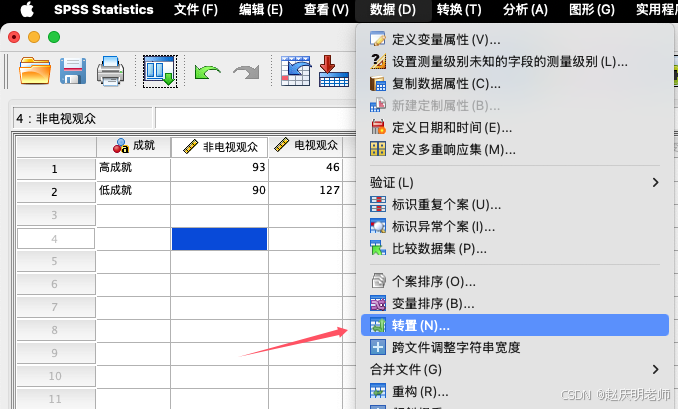Click the cell reference box 4 : 非电视观众

click(x=82, y=118)
